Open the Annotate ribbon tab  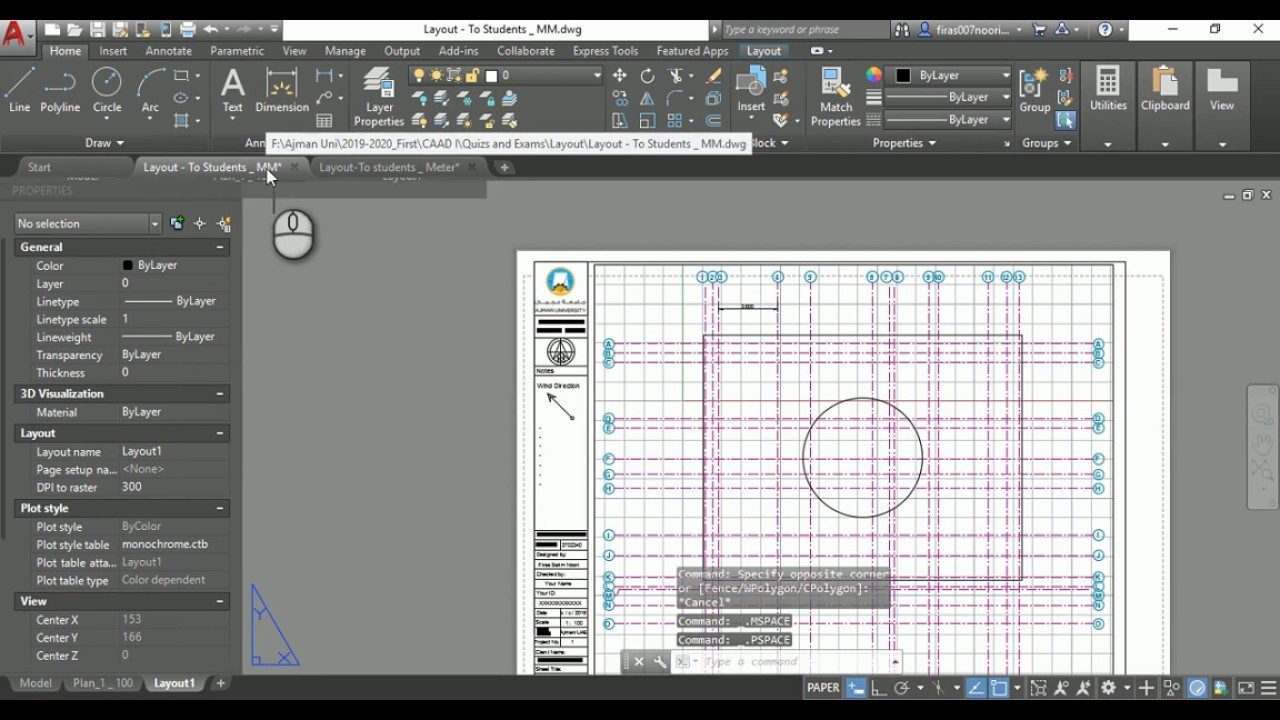tap(168, 51)
